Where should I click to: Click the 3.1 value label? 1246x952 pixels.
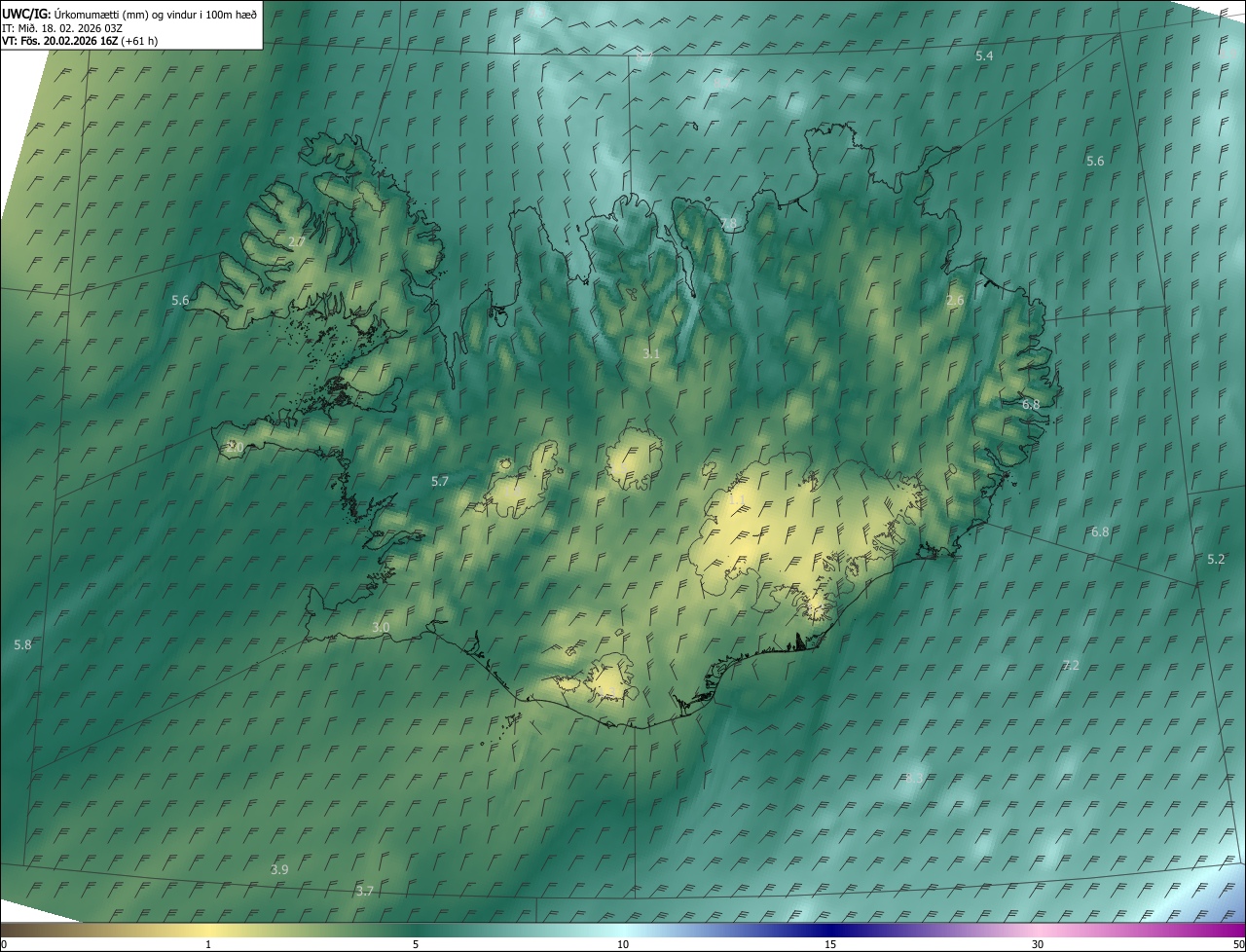651,354
